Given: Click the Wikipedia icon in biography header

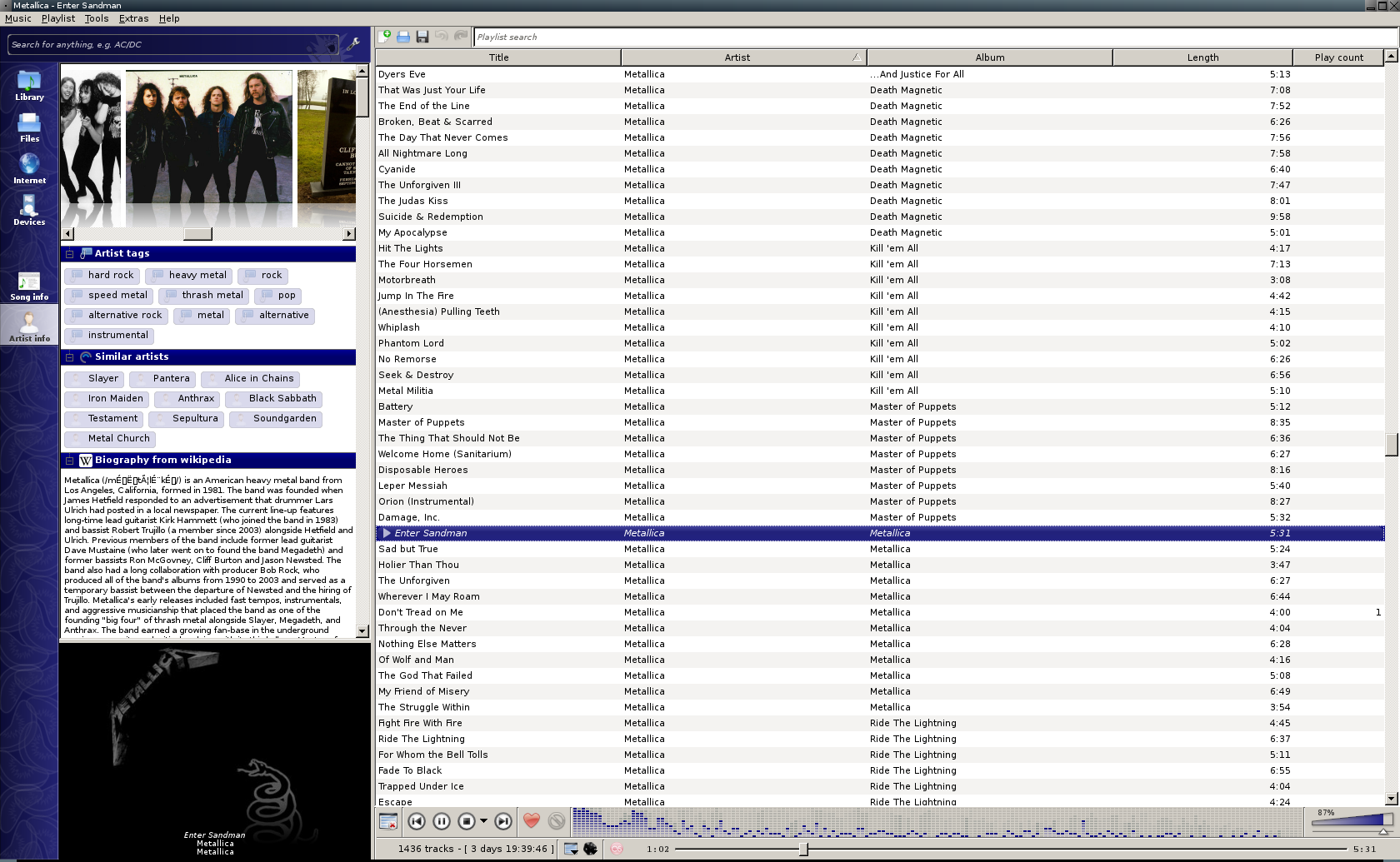Looking at the screenshot, I should click(x=86, y=461).
